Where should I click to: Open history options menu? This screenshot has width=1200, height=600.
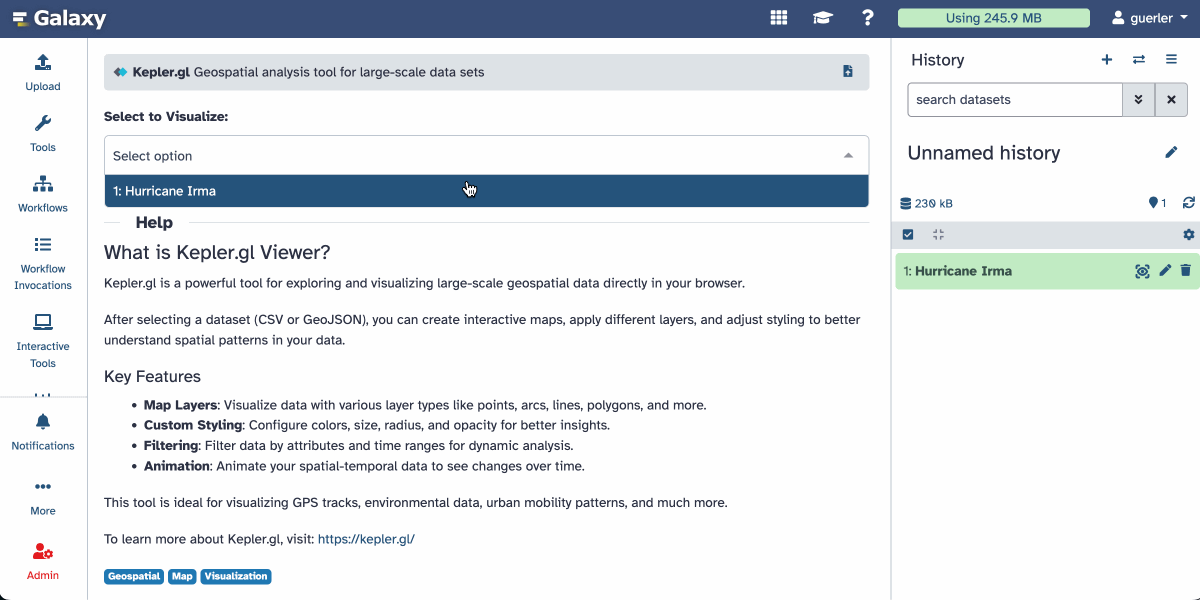[x=1171, y=60]
